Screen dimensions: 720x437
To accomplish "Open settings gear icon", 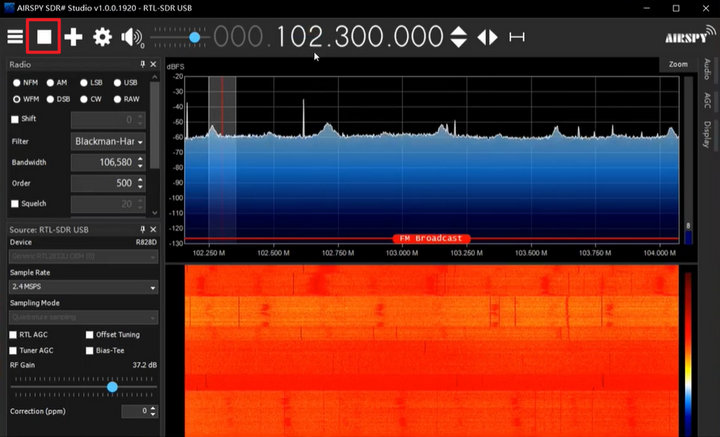I will [x=102, y=37].
